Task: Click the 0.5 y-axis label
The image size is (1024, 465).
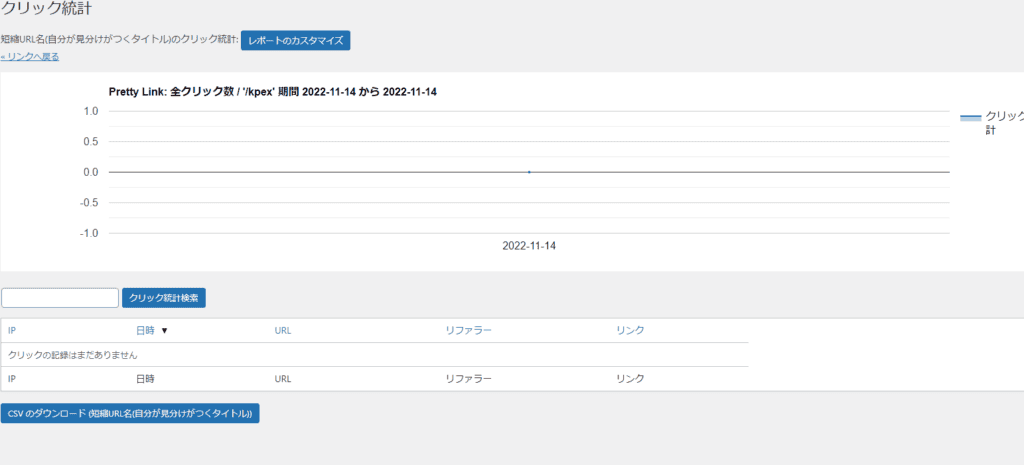Action: [90, 142]
